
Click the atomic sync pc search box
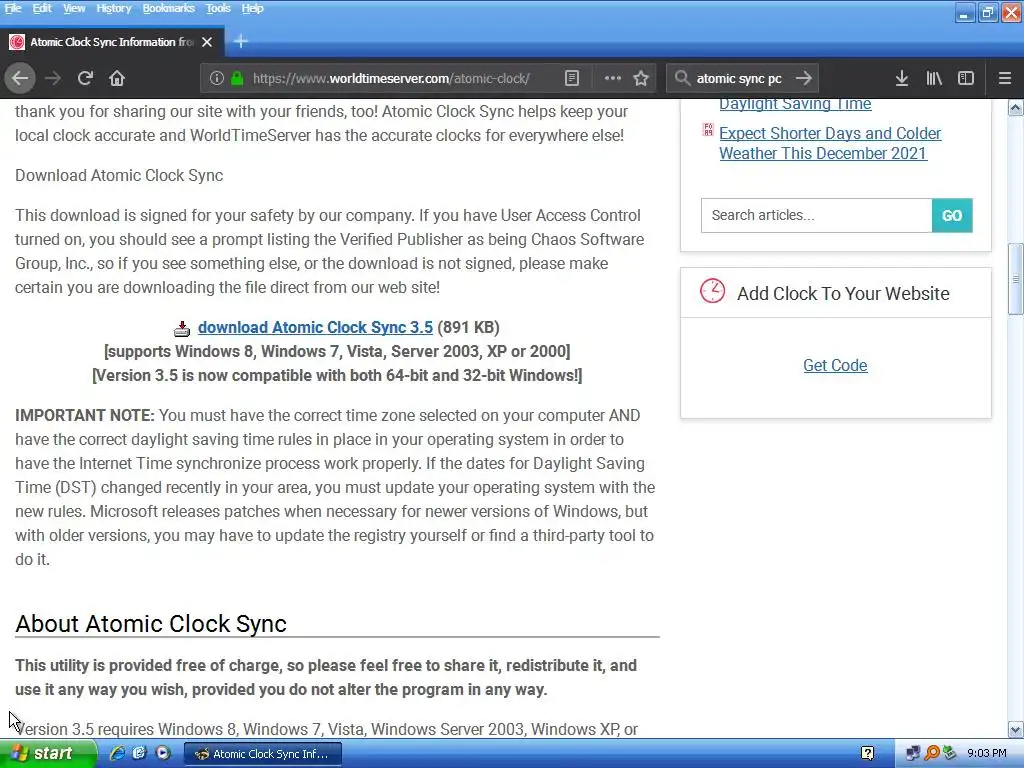click(739, 78)
